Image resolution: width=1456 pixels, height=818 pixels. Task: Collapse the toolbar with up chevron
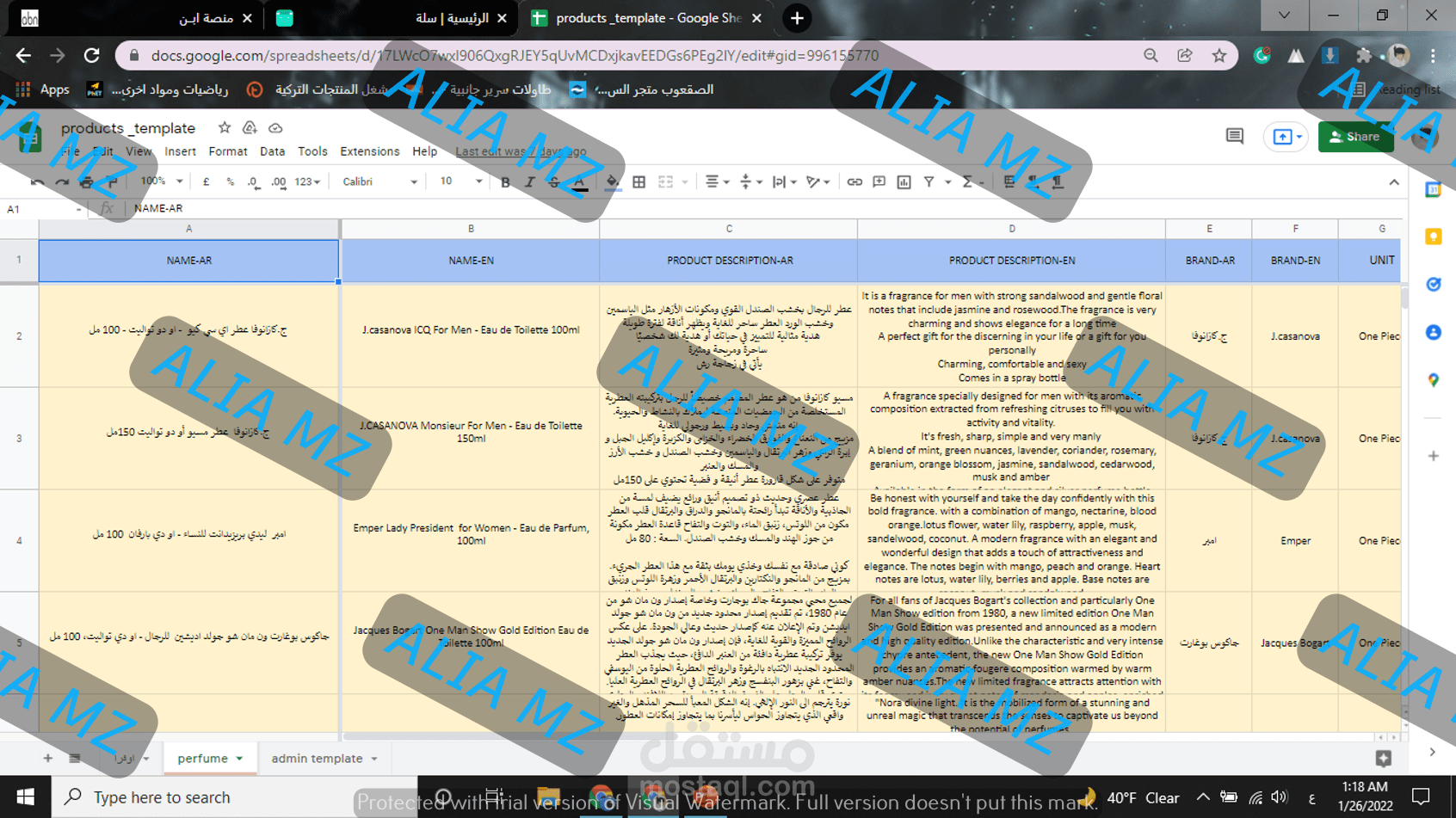coord(1394,182)
